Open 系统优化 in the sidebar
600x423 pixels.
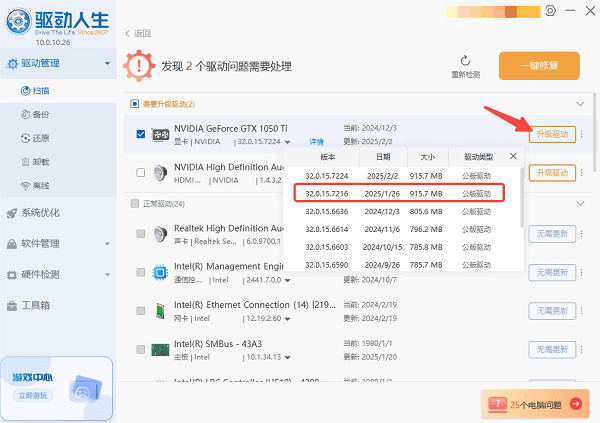point(58,213)
